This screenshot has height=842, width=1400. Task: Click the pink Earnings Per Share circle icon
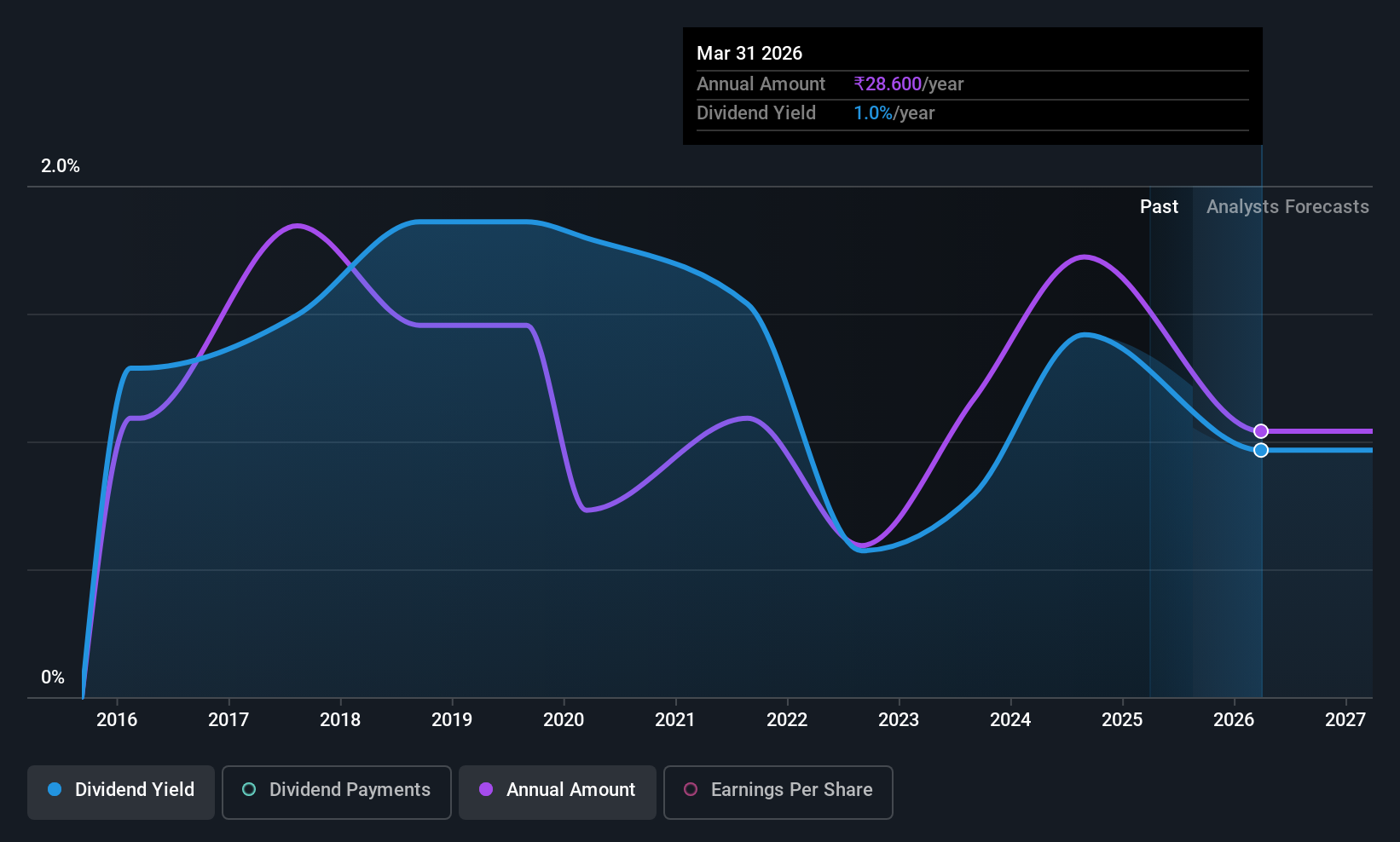click(x=691, y=789)
